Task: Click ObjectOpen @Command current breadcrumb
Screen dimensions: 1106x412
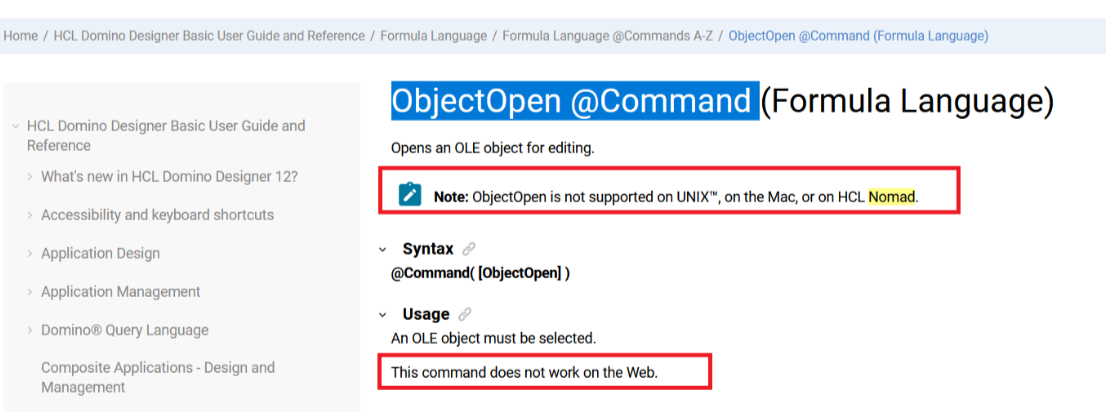Action: 858,35
